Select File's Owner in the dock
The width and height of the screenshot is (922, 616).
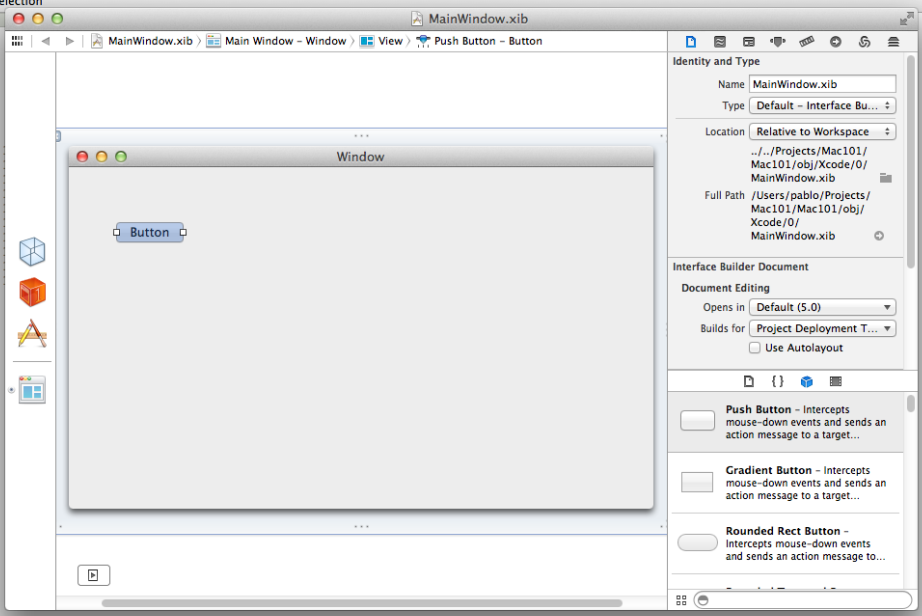pyautogui.click(x=32, y=251)
